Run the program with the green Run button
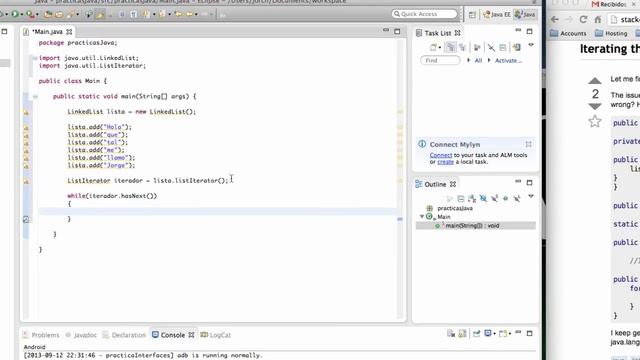640x360 pixels. [15, 14]
